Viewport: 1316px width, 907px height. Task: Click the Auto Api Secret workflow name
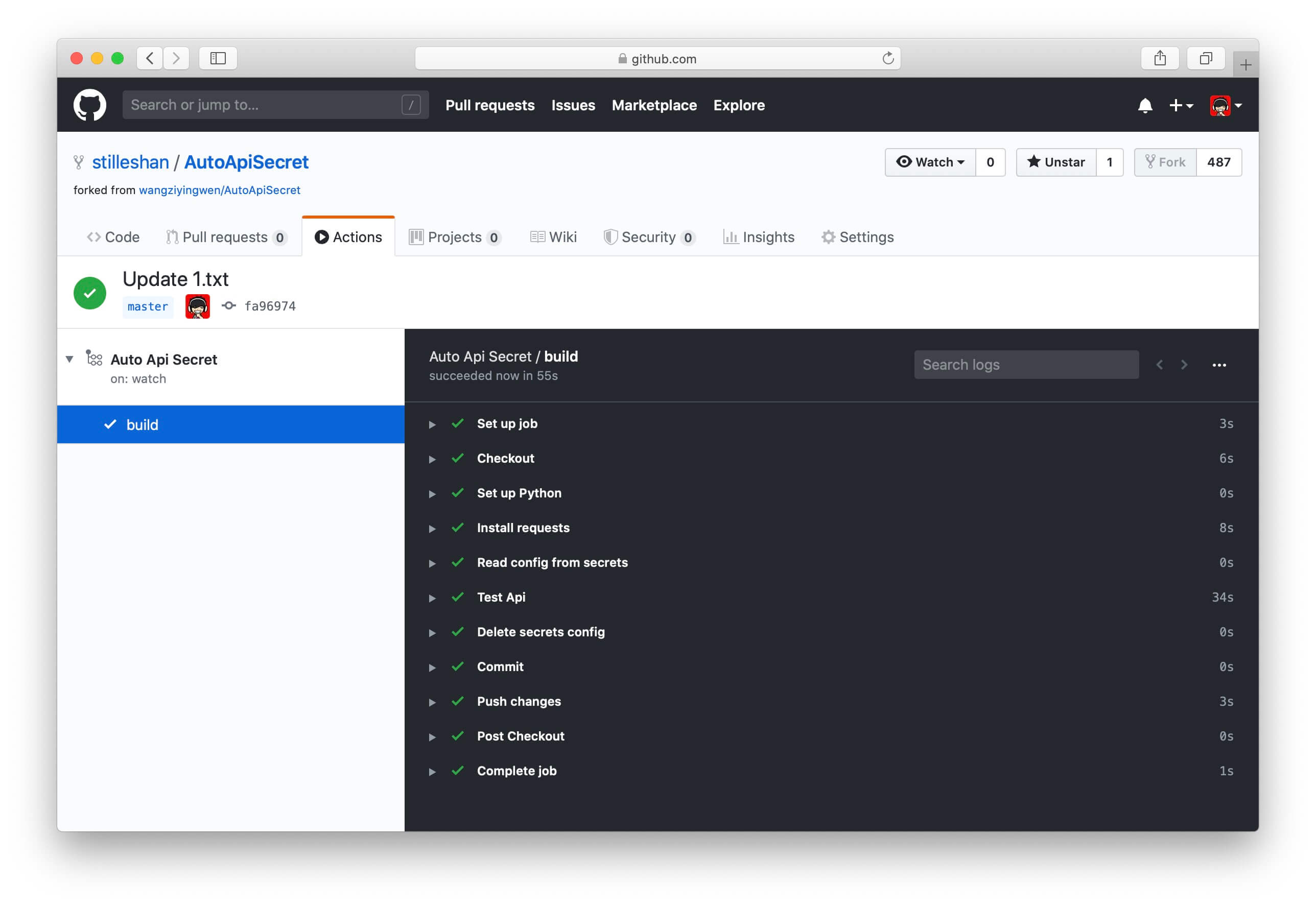(x=163, y=360)
